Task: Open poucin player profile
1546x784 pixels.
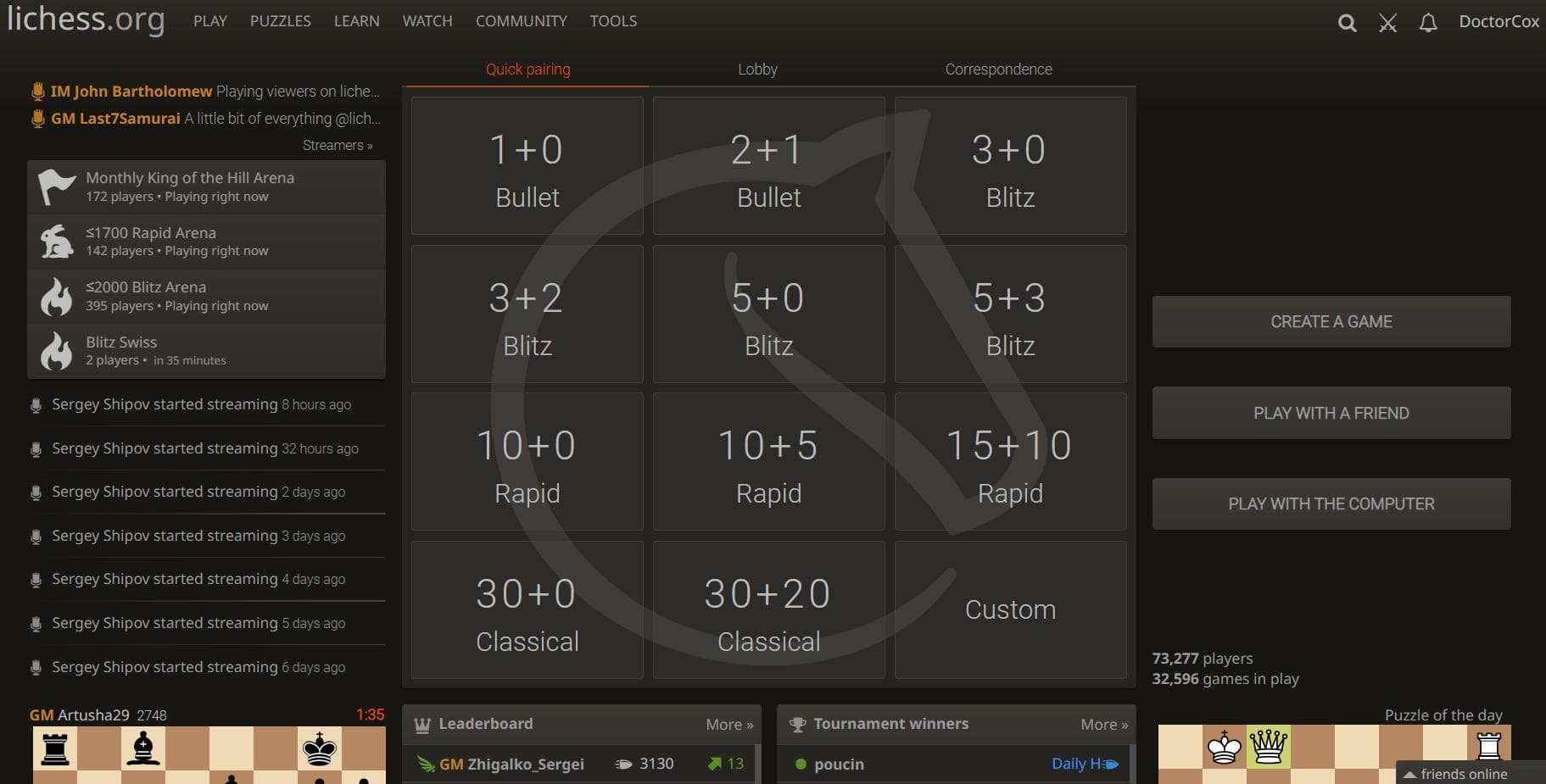Action: (839, 765)
